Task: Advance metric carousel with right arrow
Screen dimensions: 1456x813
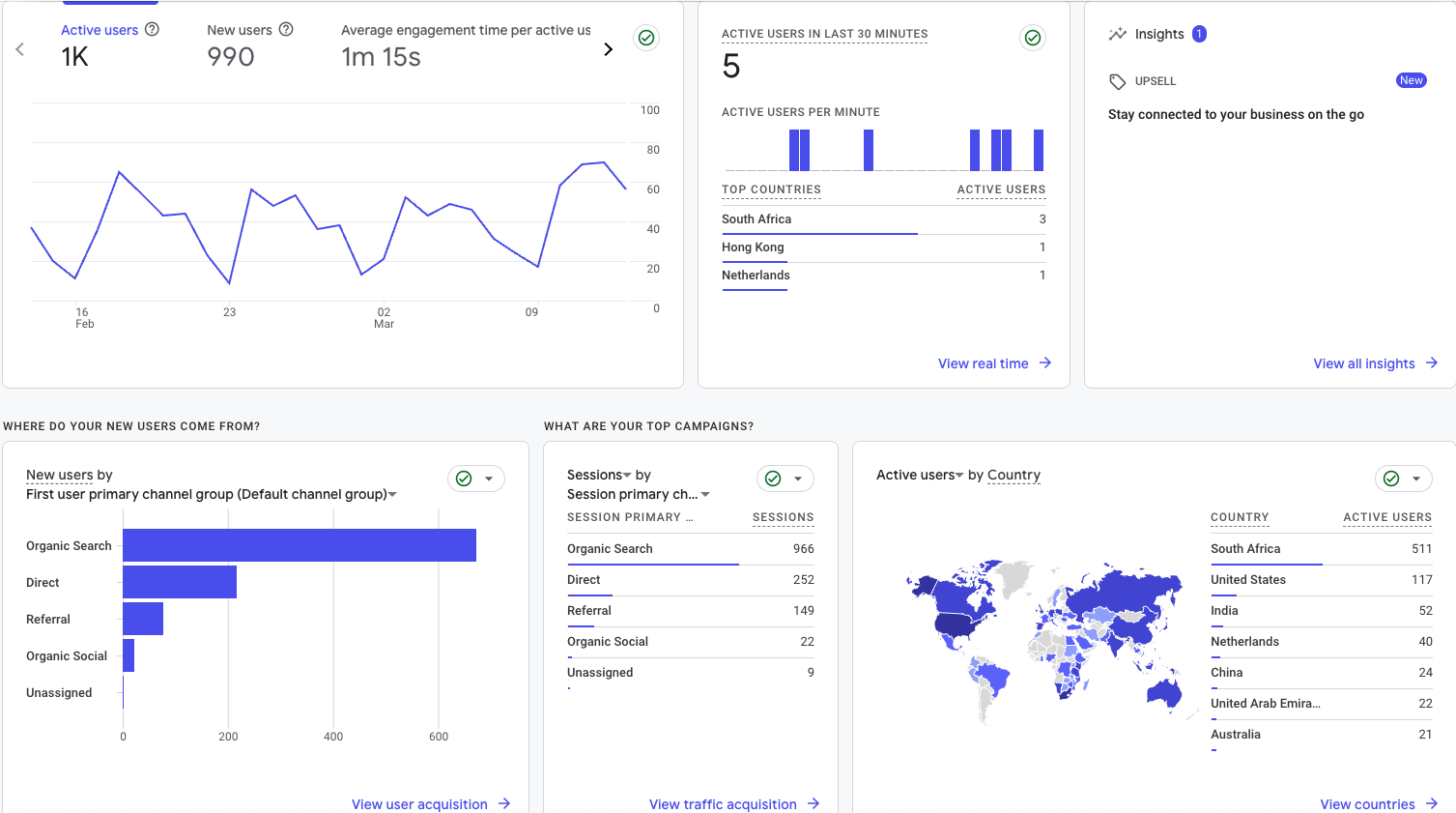Action: pos(609,48)
